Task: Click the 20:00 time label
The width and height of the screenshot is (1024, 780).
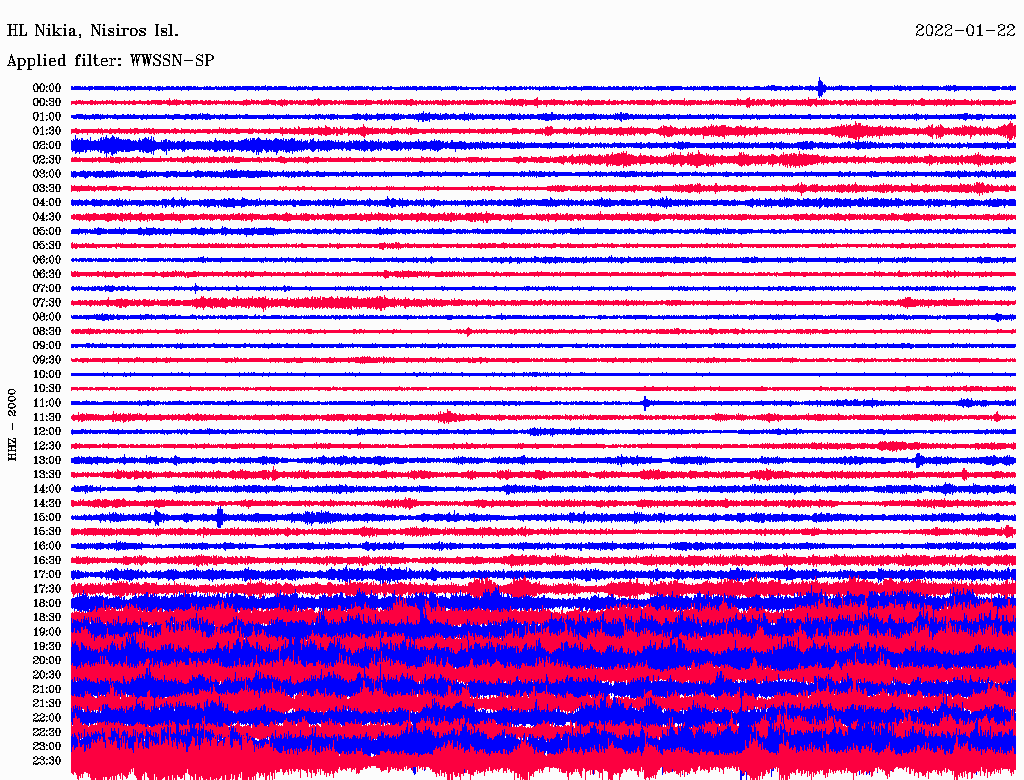Action: (x=47, y=660)
